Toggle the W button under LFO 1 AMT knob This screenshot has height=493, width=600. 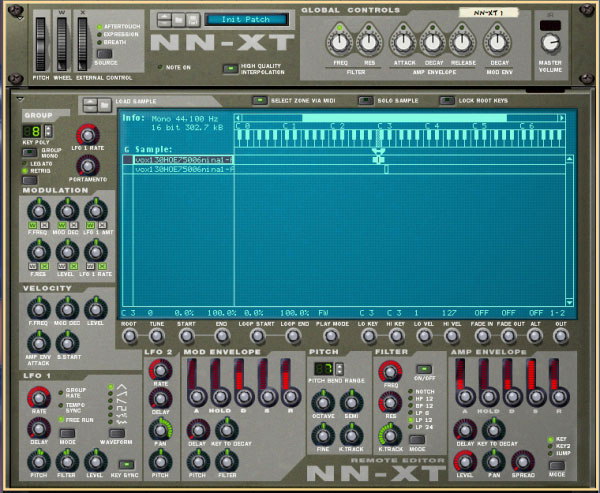(90, 225)
